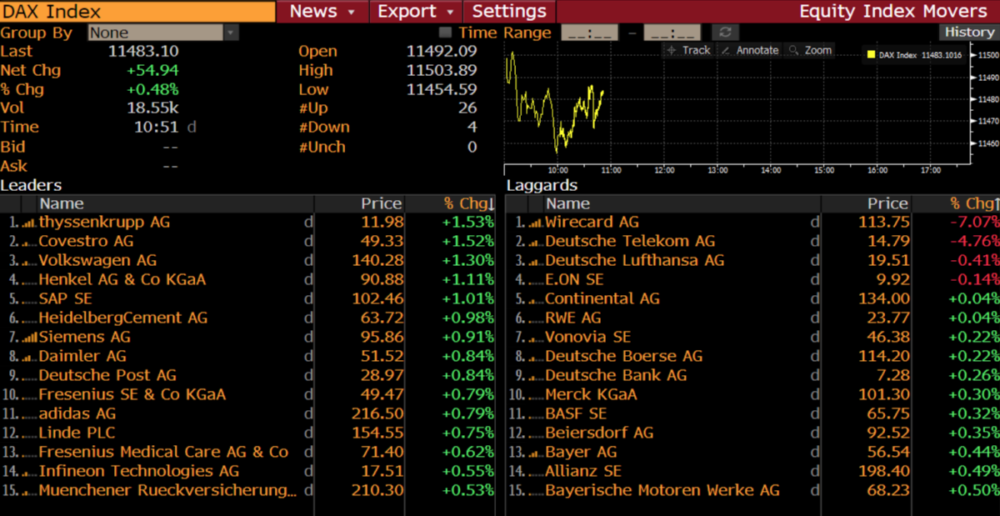Click volume bars icon beside Deutsche Bank AG

(x=536, y=376)
